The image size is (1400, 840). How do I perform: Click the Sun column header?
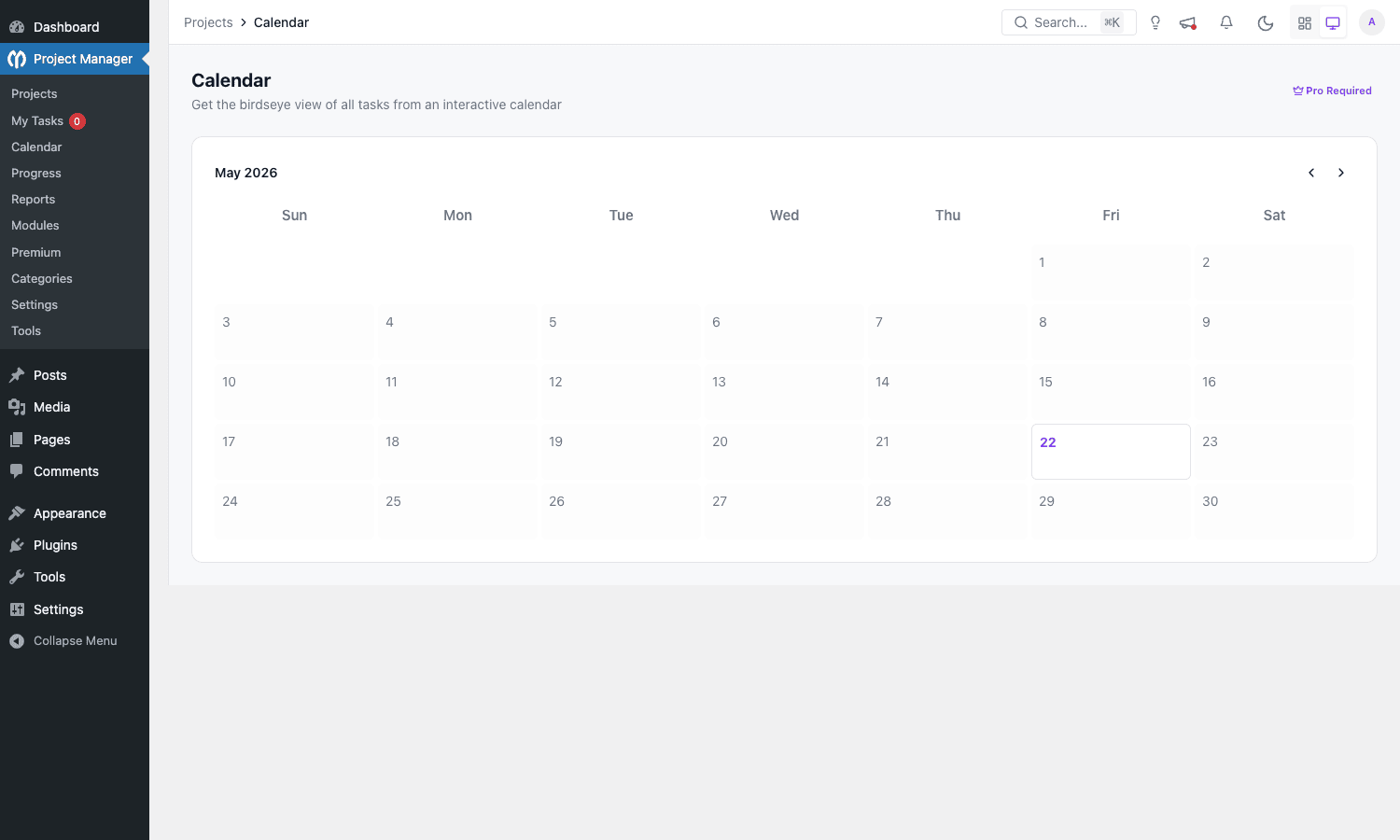click(x=294, y=216)
